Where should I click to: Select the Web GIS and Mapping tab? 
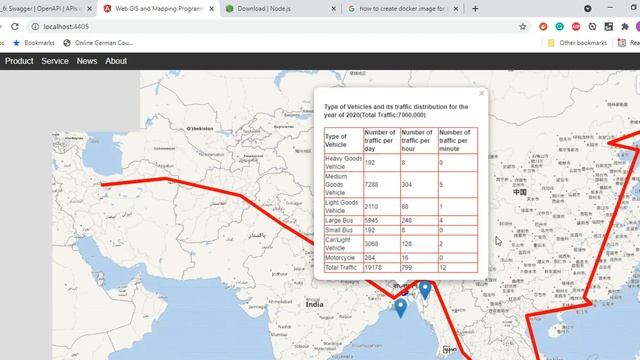[x=158, y=9]
